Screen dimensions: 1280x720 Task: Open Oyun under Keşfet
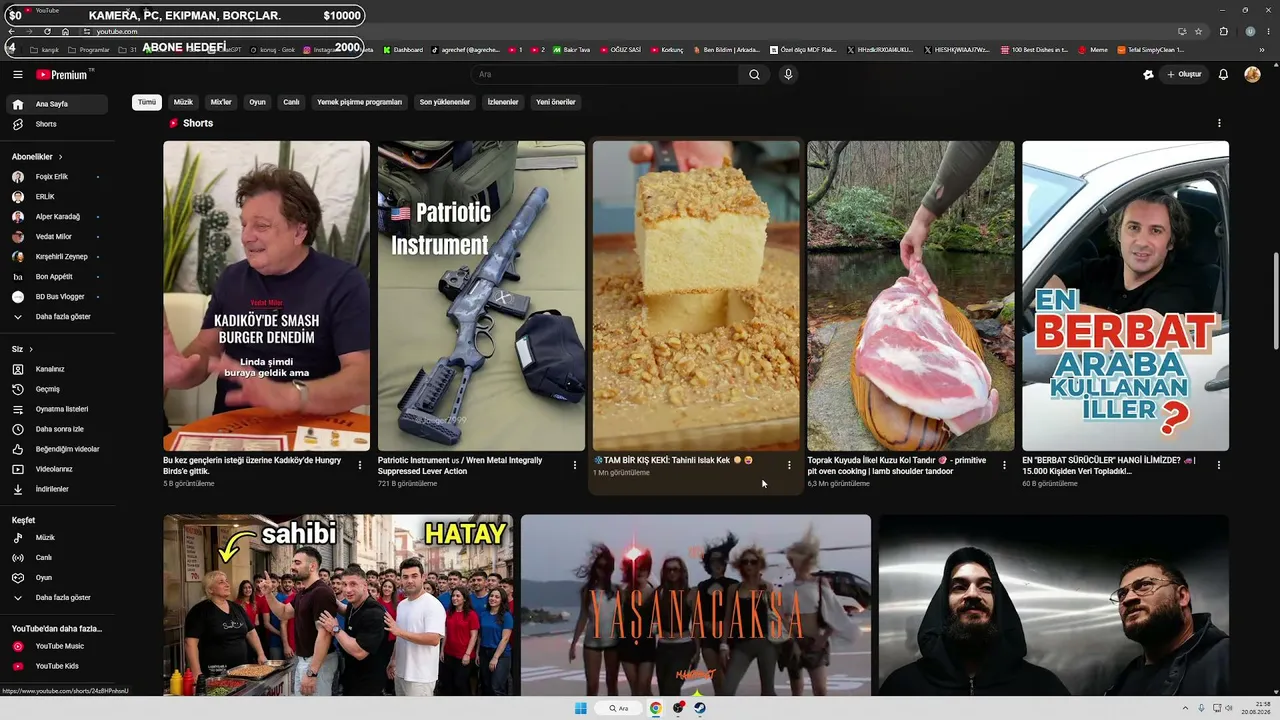56,578
